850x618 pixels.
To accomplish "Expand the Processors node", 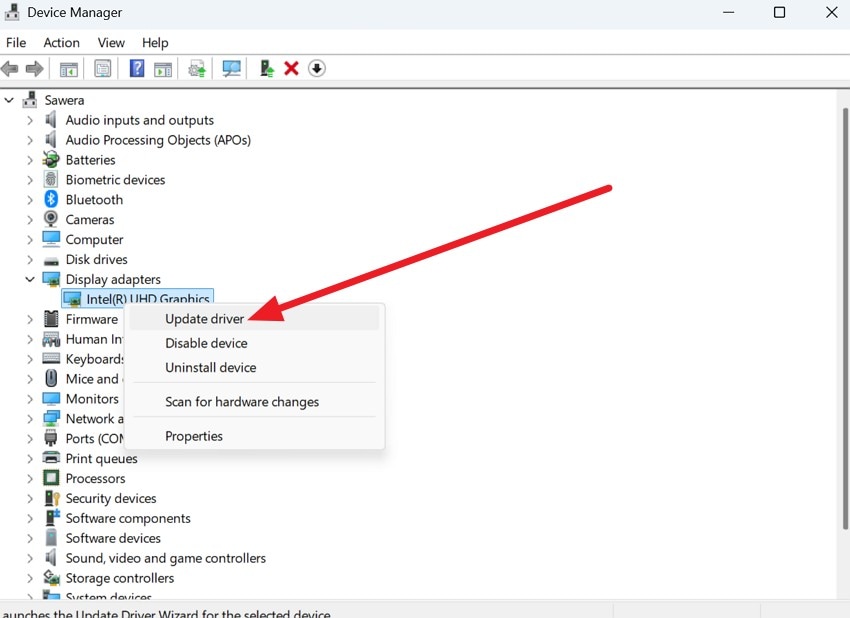I will [30, 478].
